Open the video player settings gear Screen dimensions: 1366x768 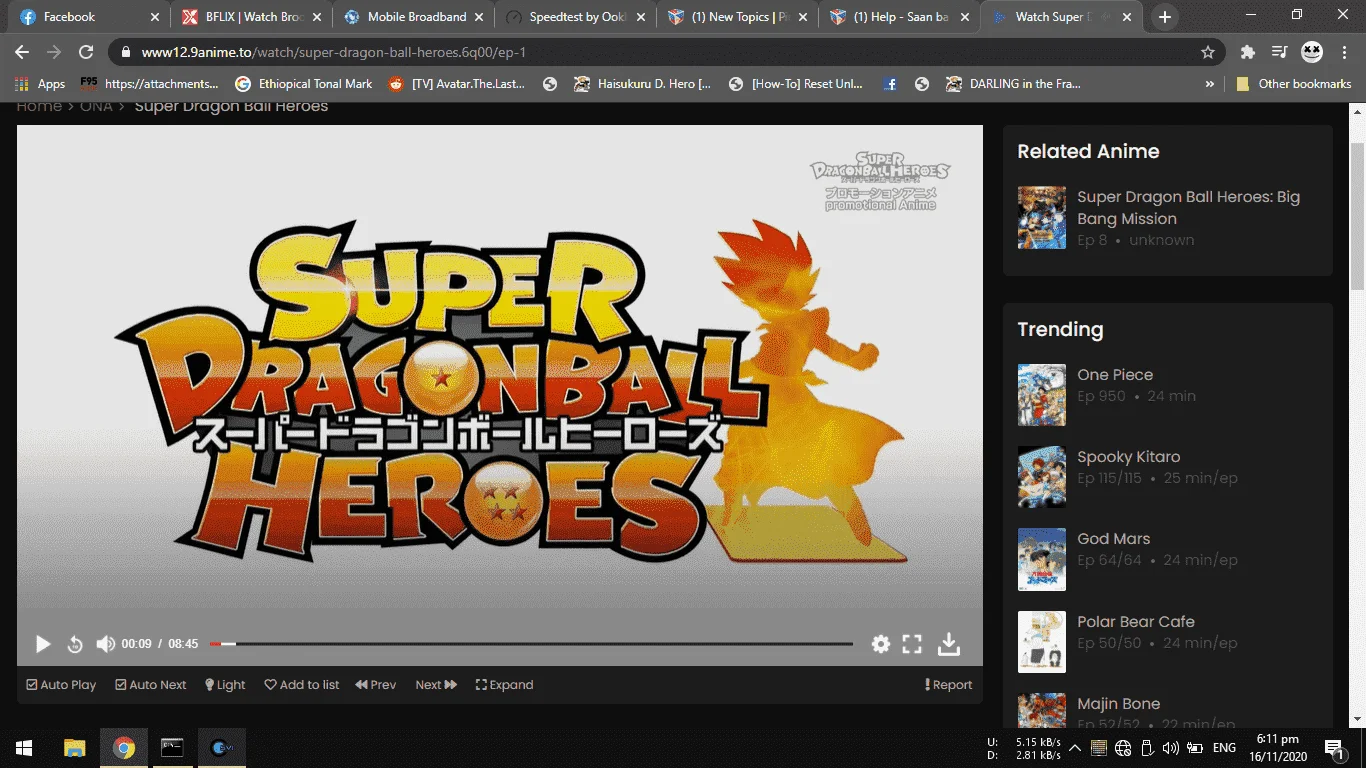coord(881,644)
